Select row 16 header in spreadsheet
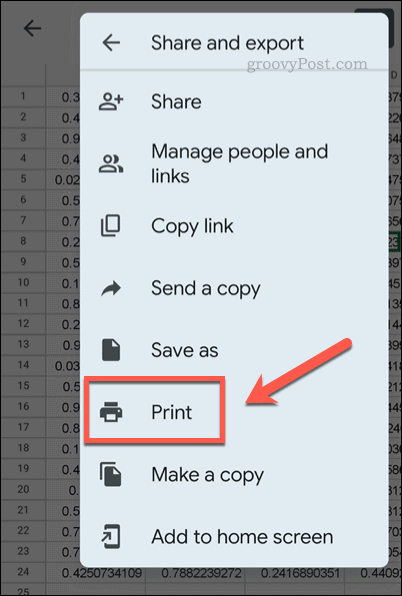The width and height of the screenshot is (402, 596). [x=23, y=406]
